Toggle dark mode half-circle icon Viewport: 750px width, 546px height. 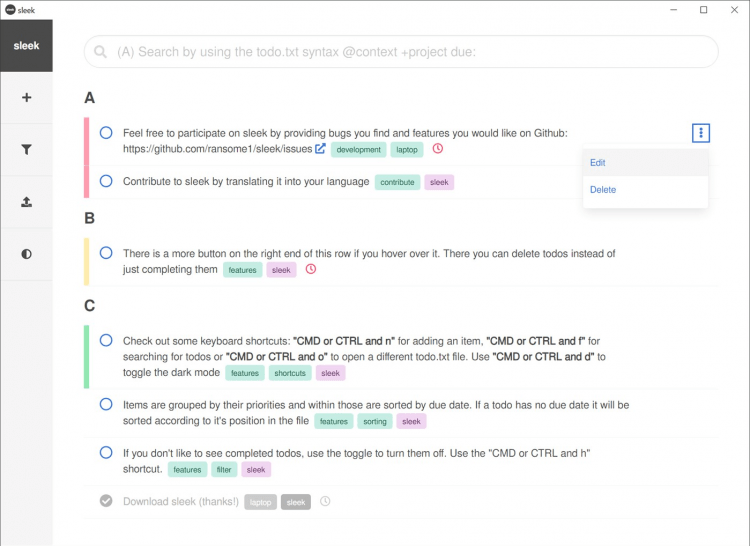point(26,254)
